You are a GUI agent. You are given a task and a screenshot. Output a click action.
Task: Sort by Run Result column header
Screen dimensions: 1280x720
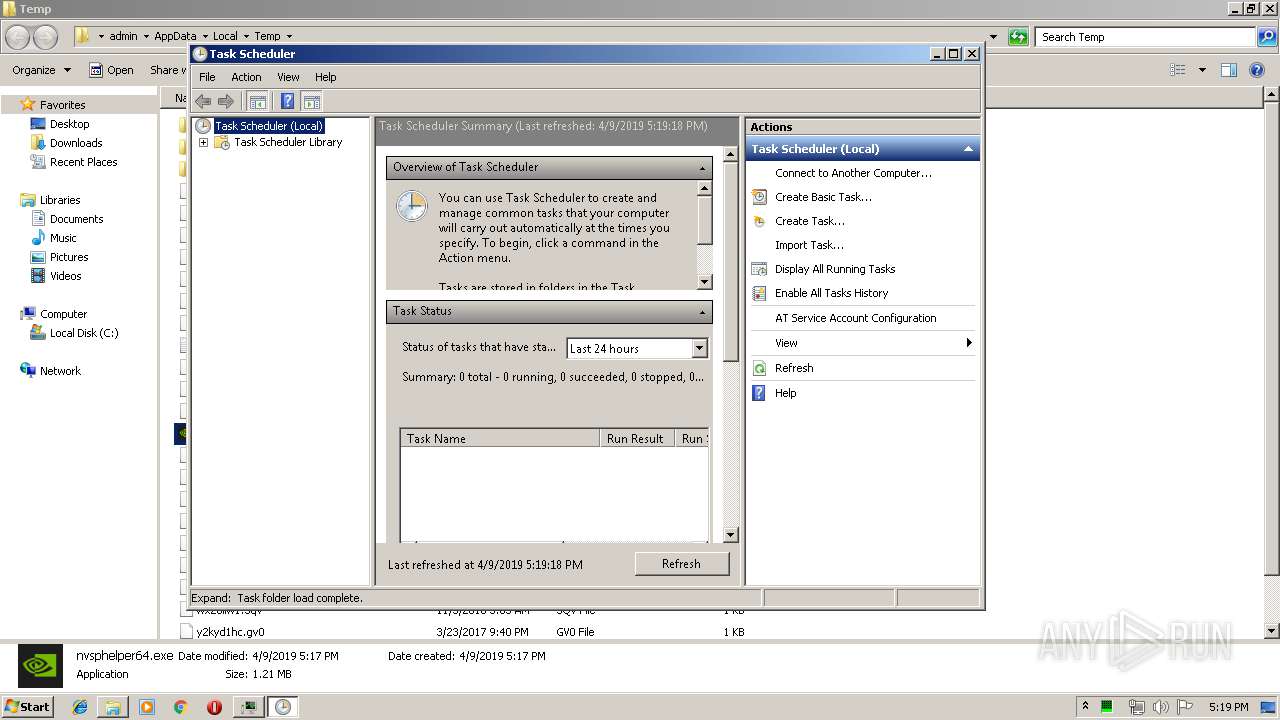pos(637,439)
